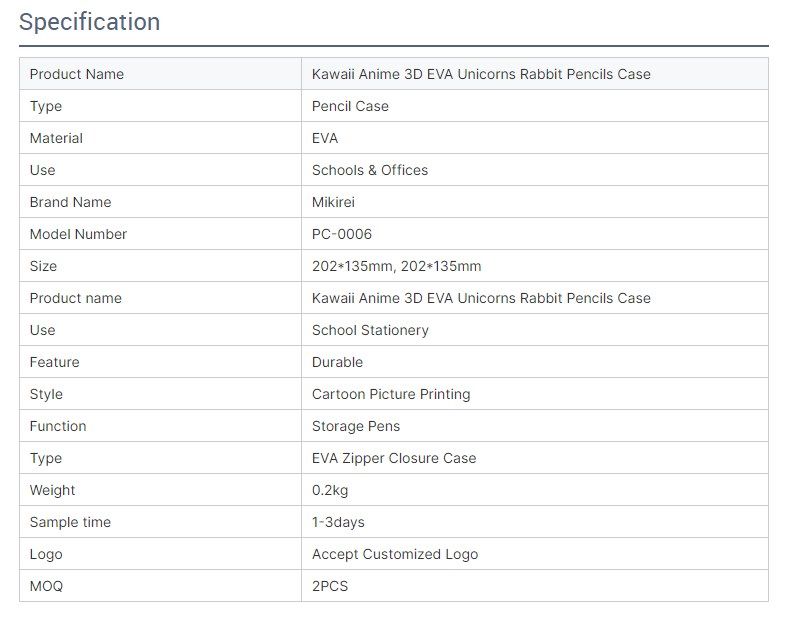Screen dimensions: 791x619
Task: Select the Product Name header cell
Action: coord(160,74)
